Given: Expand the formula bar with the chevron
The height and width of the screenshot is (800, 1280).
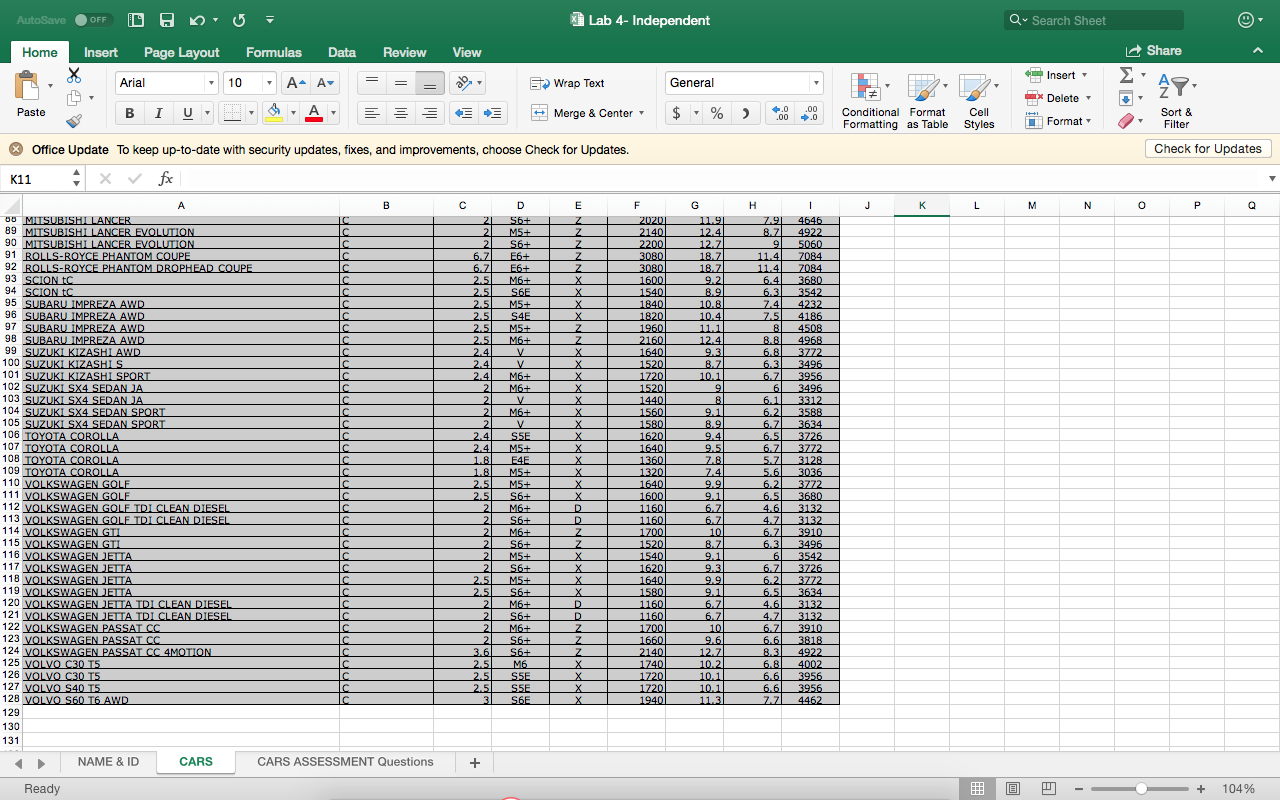Looking at the screenshot, I should click(x=1272, y=178).
